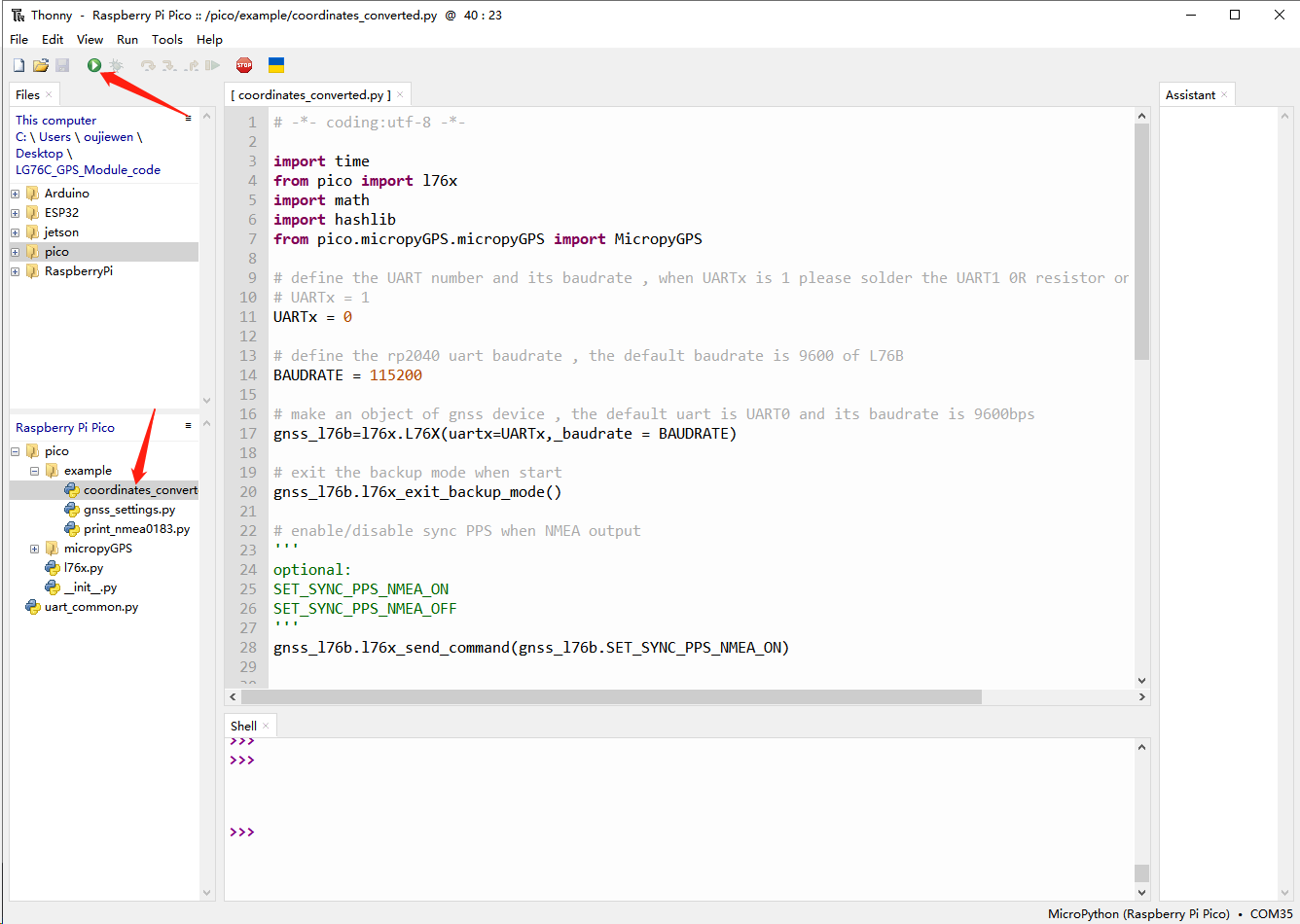Open a file with the folder icon
Image resolution: width=1300 pixels, height=924 pixels.
tap(41, 65)
